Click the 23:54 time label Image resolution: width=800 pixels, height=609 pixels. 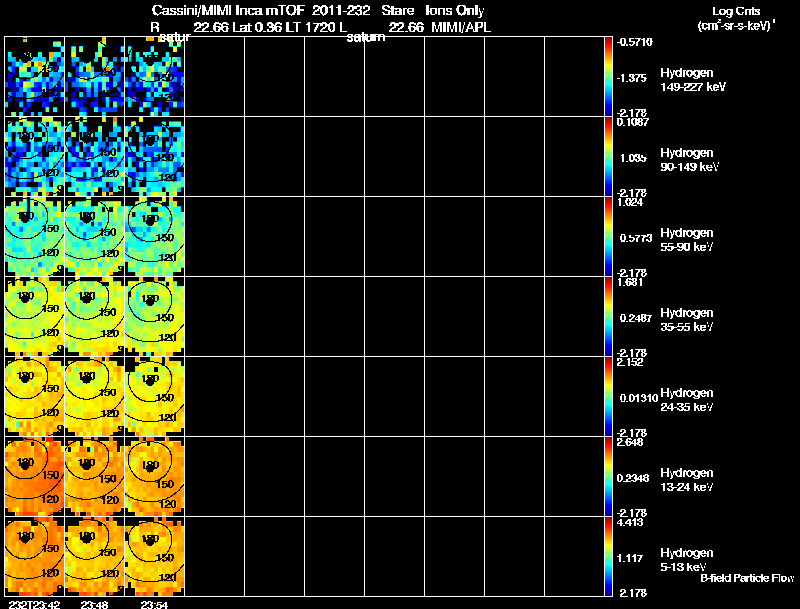pyautogui.click(x=154, y=604)
